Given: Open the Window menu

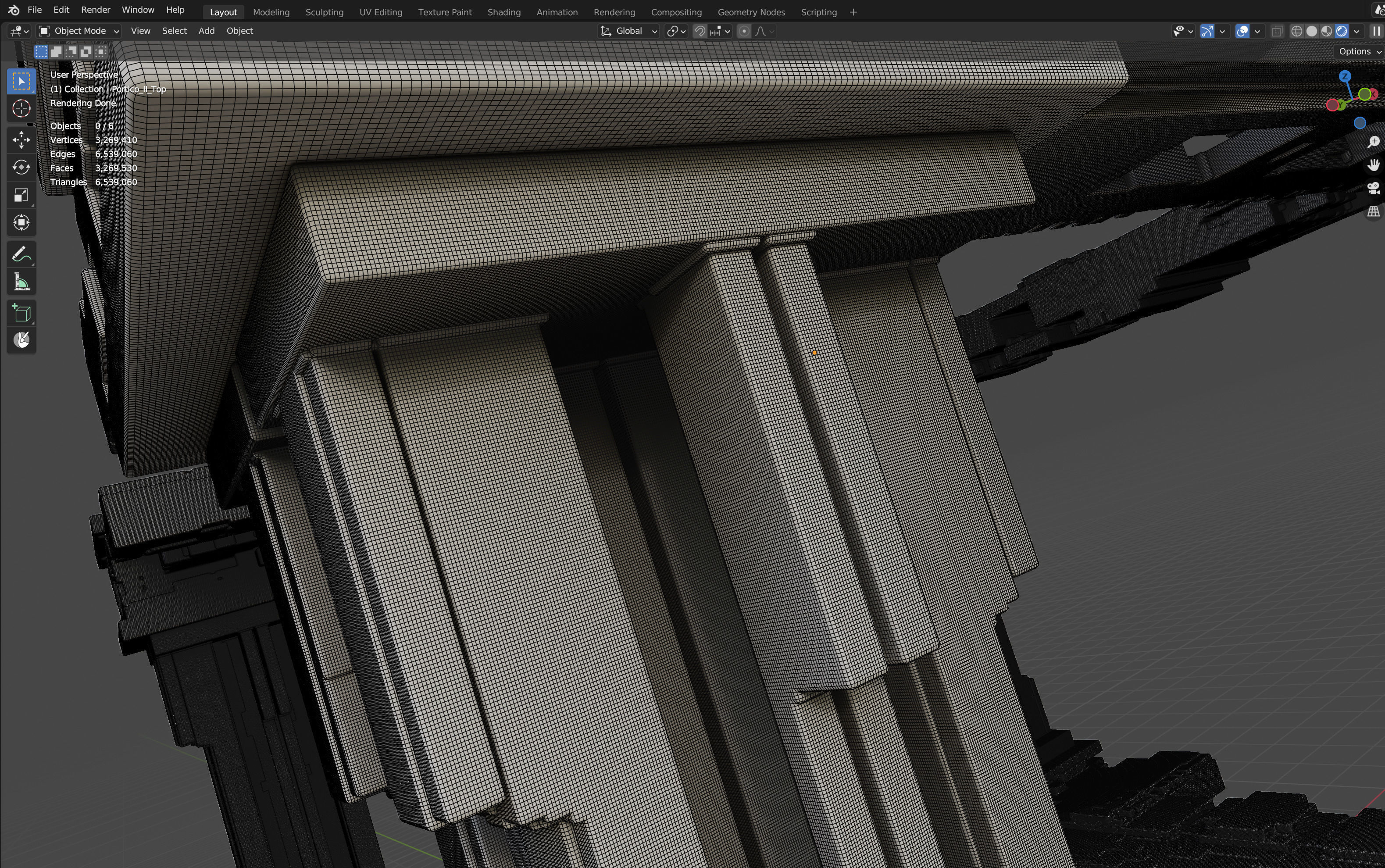Looking at the screenshot, I should (138, 10).
